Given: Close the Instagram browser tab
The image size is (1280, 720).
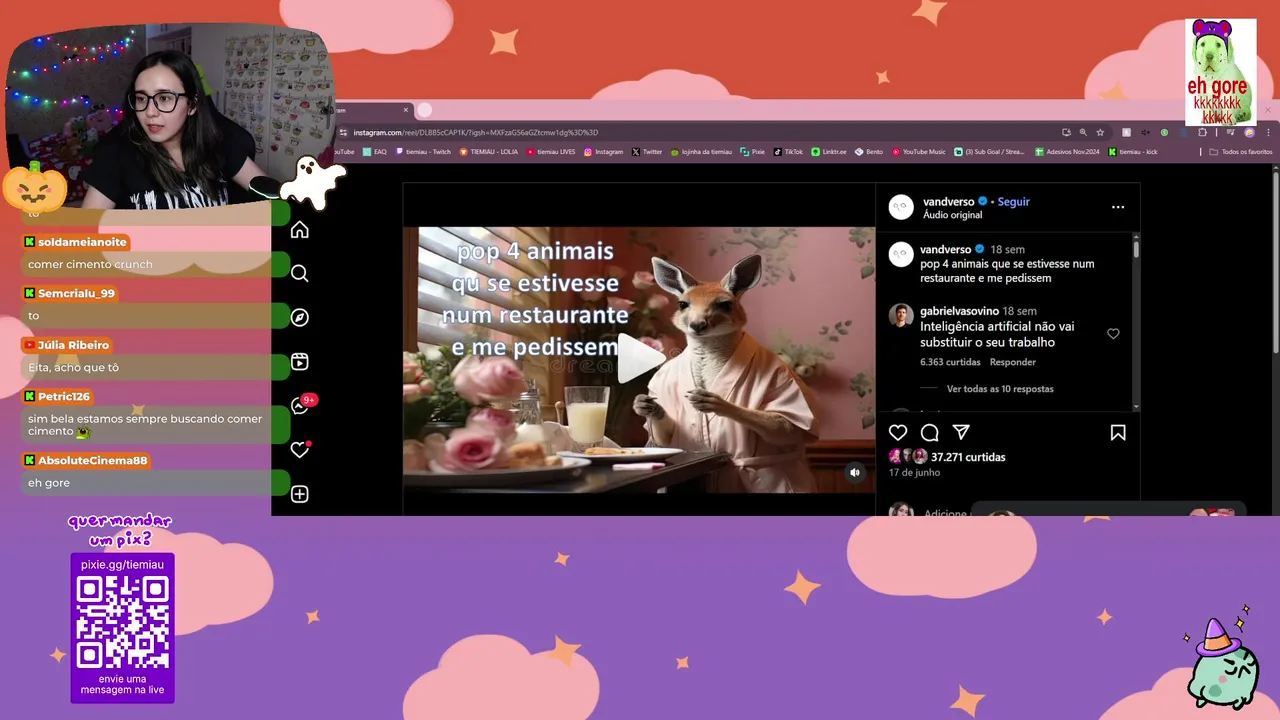Looking at the screenshot, I should tap(406, 110).
